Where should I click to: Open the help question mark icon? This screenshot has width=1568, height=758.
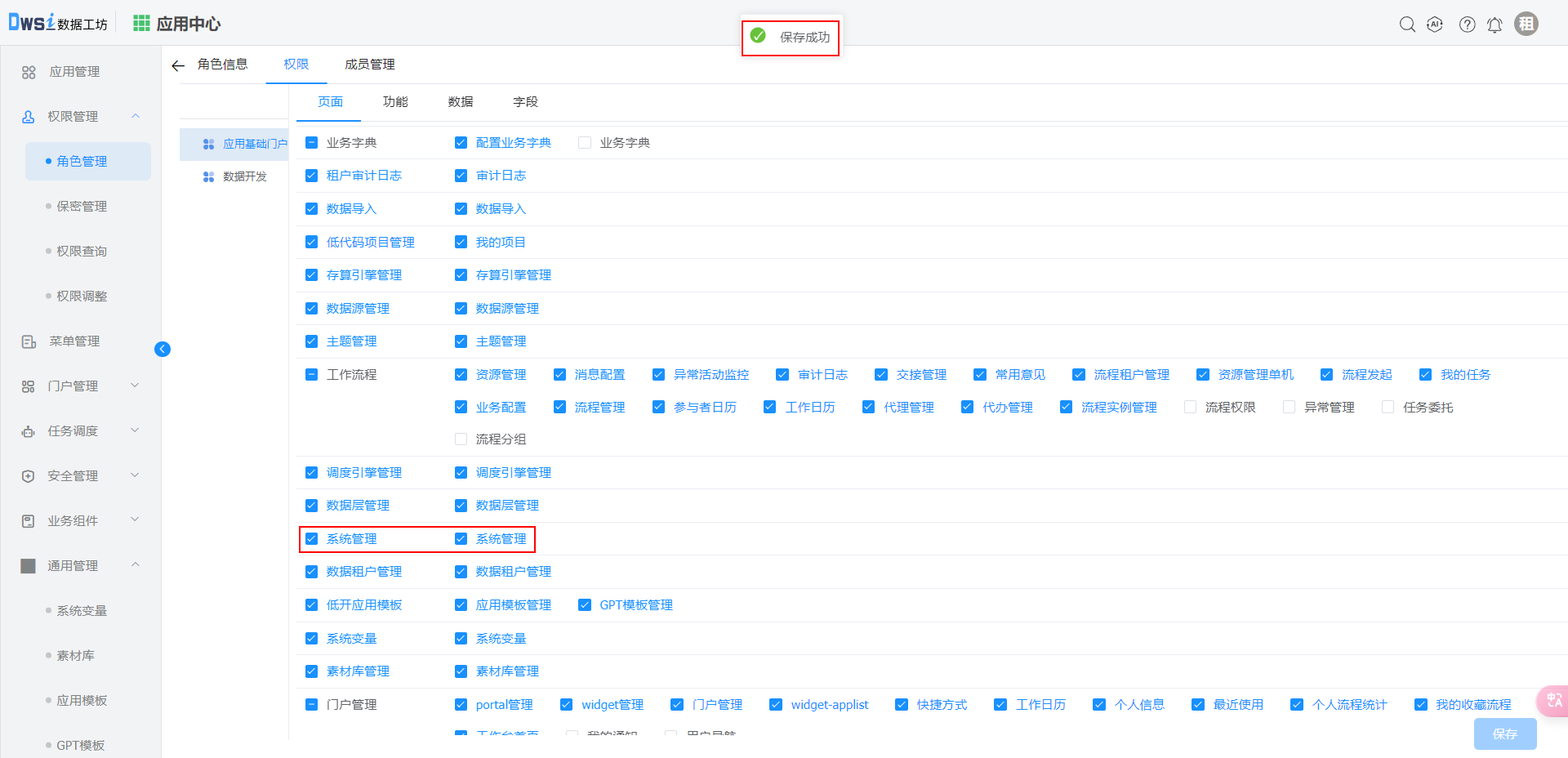click(x=1468, y=25)
